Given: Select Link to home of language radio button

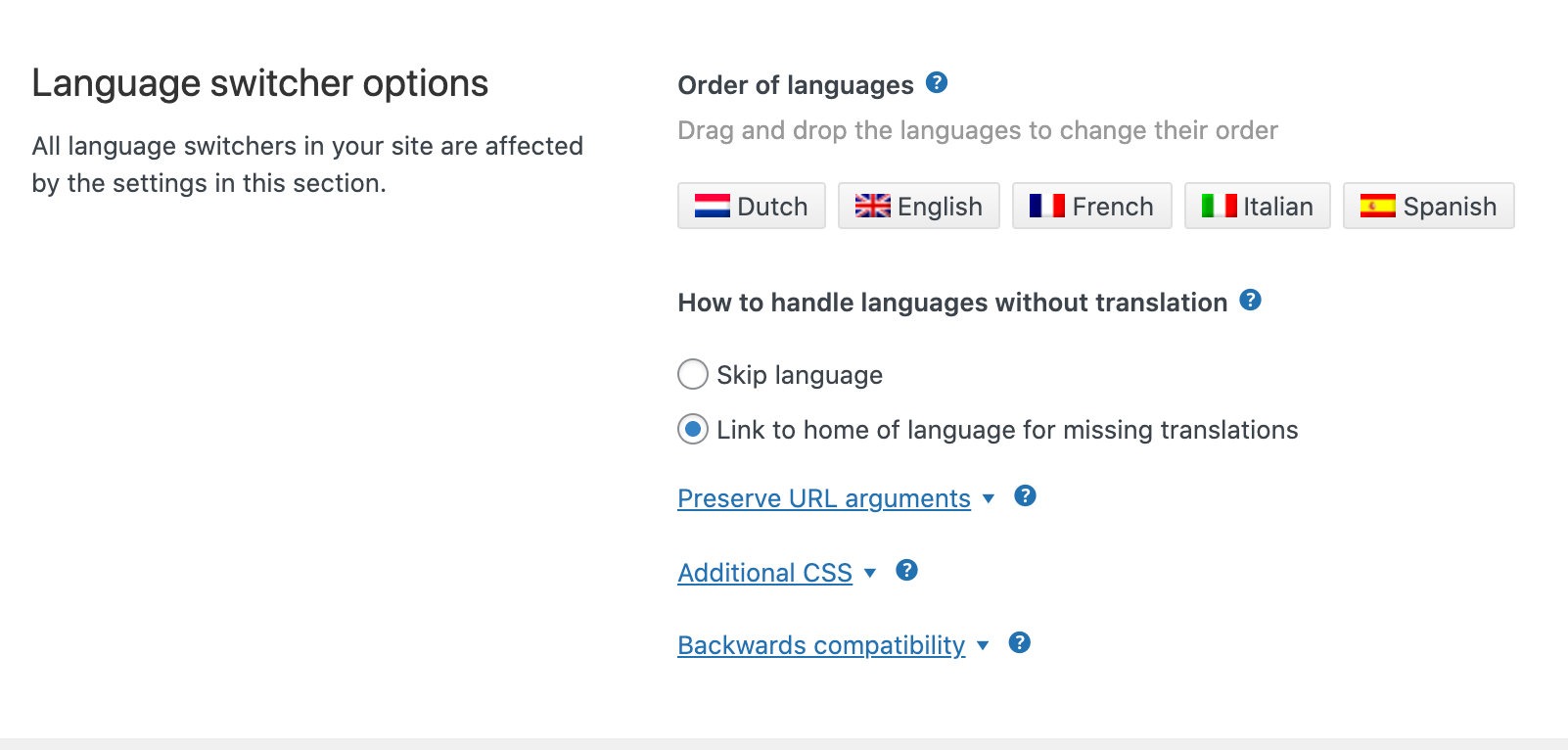Looking at the screenshot, I should (x=693, y=430).
